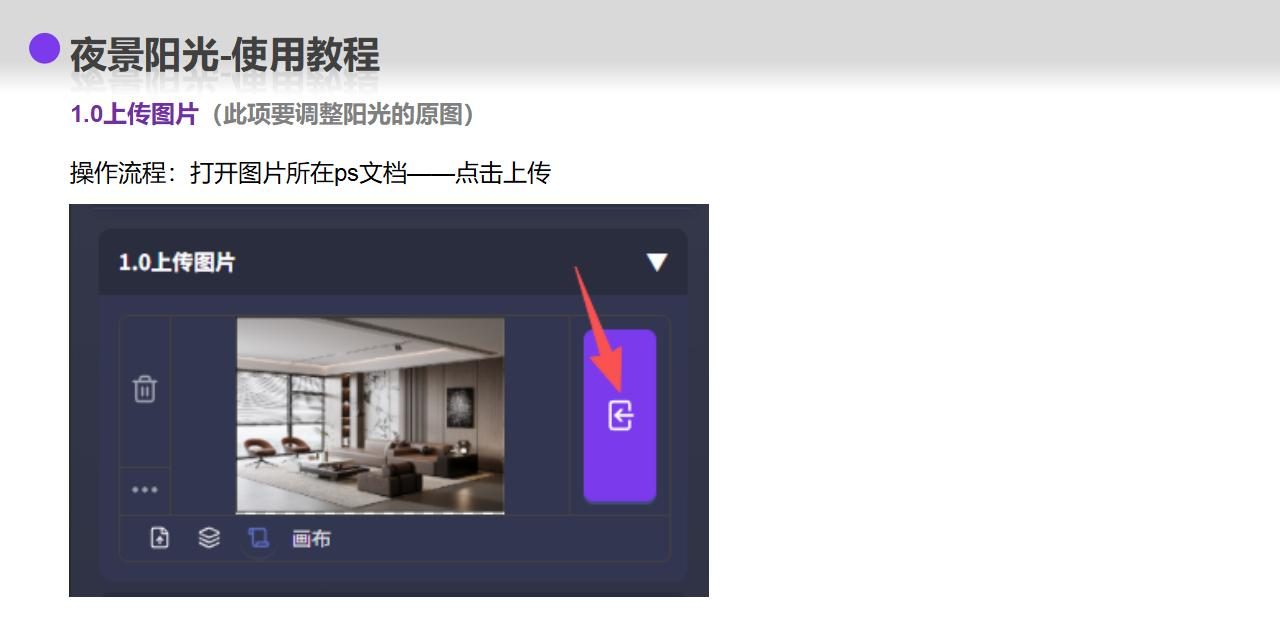Click the dark panel header bar

[x=393, y=262]
